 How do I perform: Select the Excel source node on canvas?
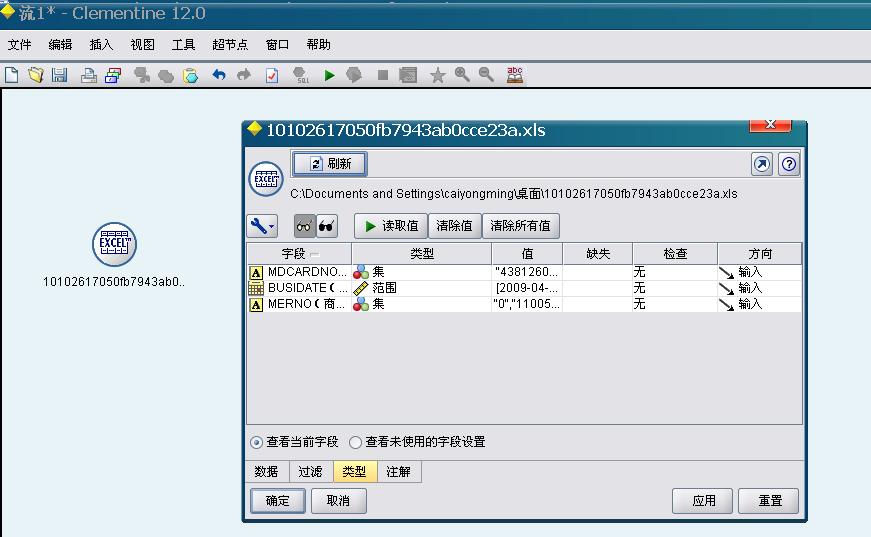coord(114,244)
